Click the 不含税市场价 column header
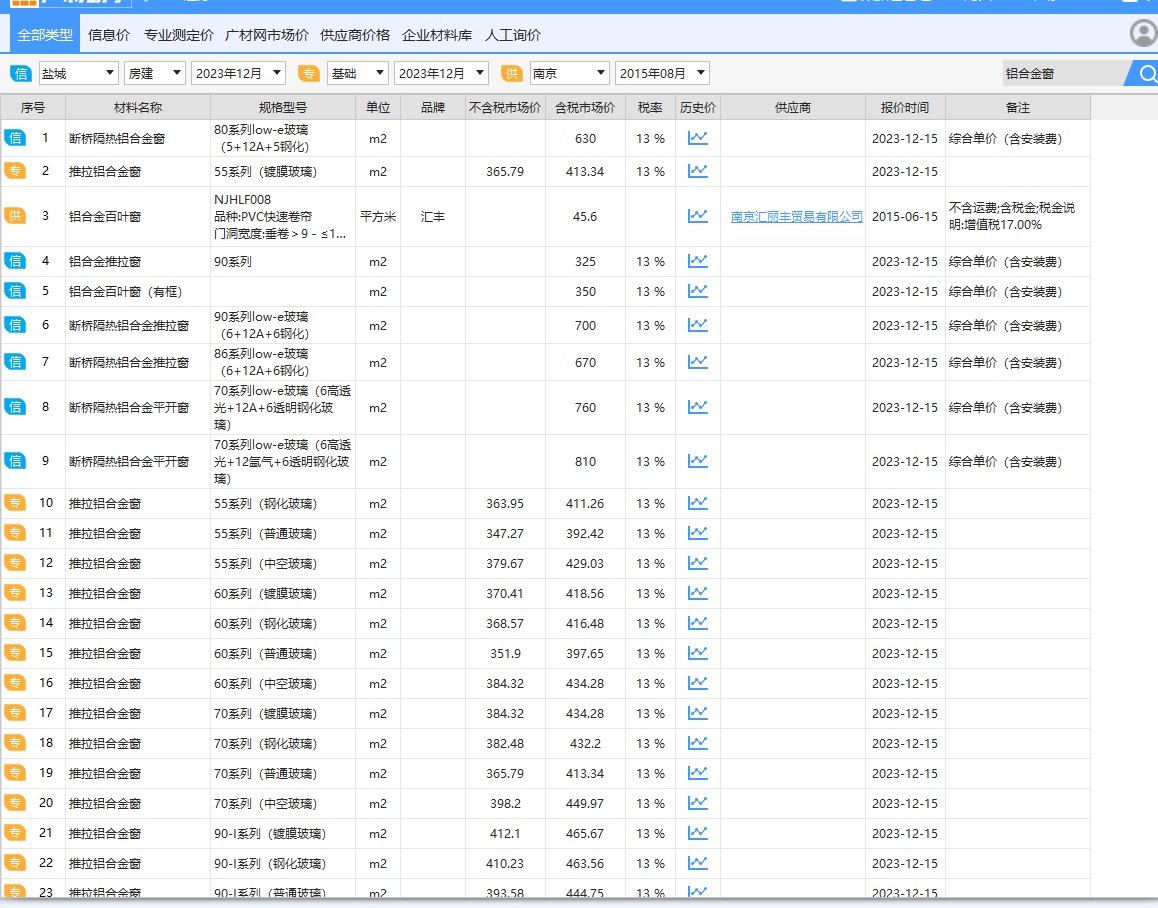The width and height of the screenshot is (1158, 908). pyautogui.click(x=505, y=107)
